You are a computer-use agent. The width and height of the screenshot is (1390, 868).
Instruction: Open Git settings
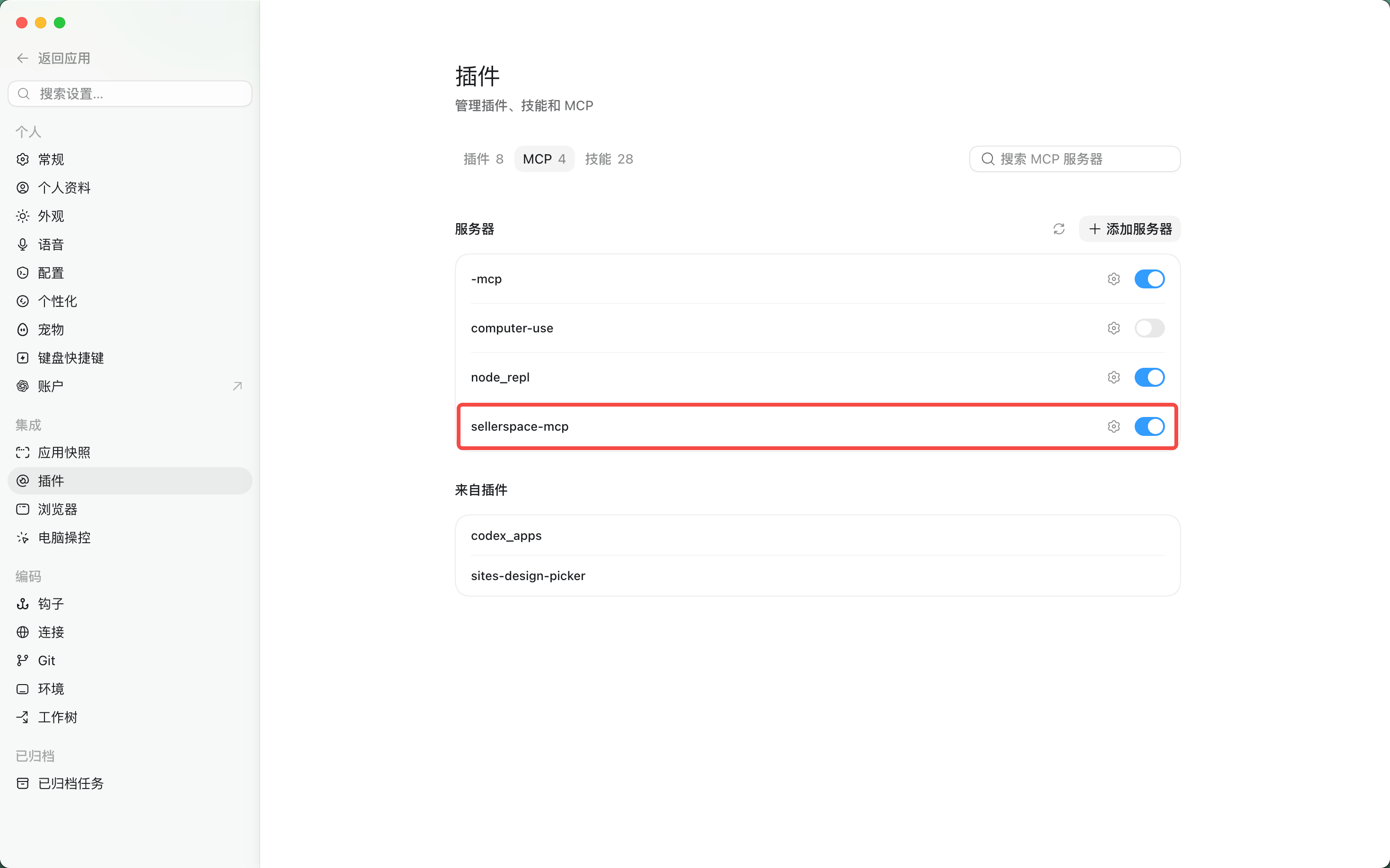(130, 660)
